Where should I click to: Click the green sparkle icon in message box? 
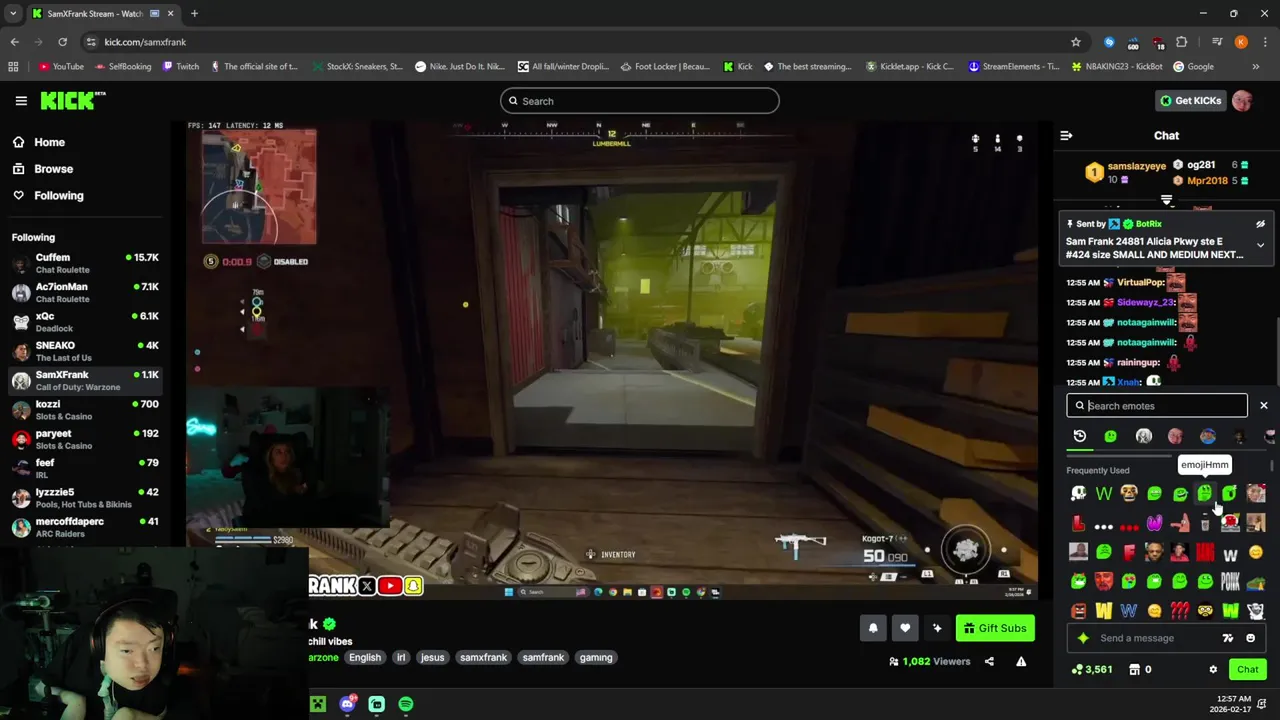[1083, 638]
